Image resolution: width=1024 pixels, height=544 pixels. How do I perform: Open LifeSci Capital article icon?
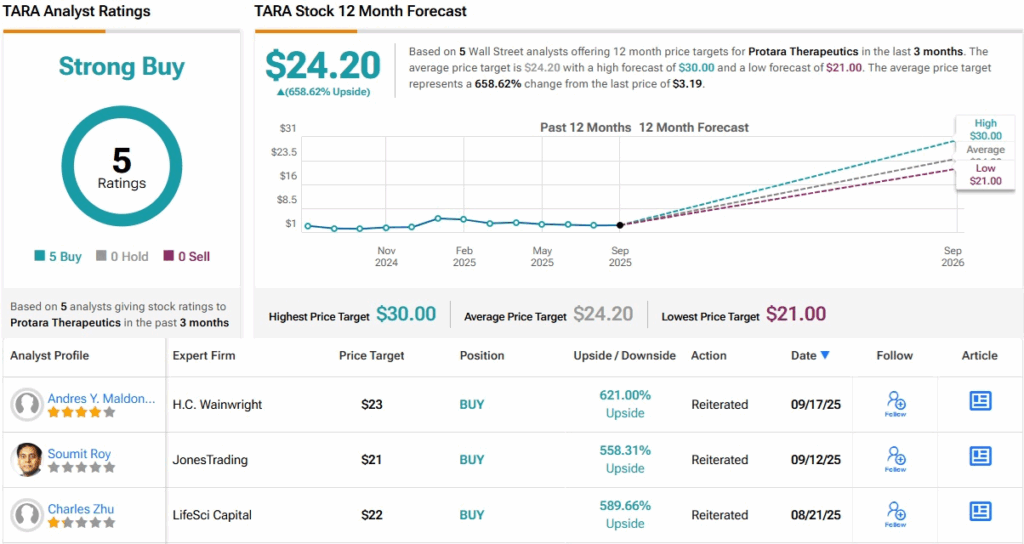pos(980,511)
